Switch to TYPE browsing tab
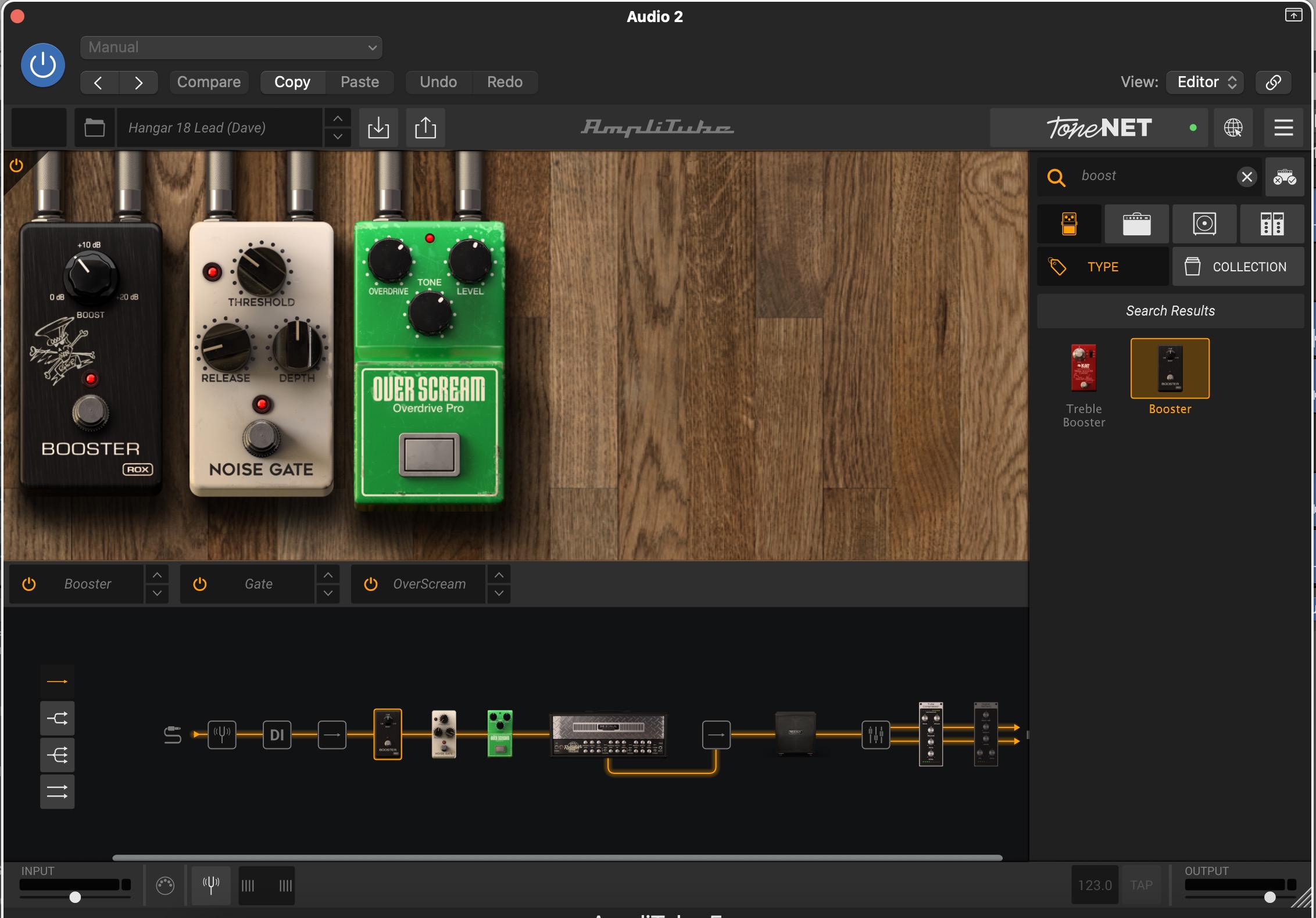The image size is (1316, 918). tap(1103, 267)
